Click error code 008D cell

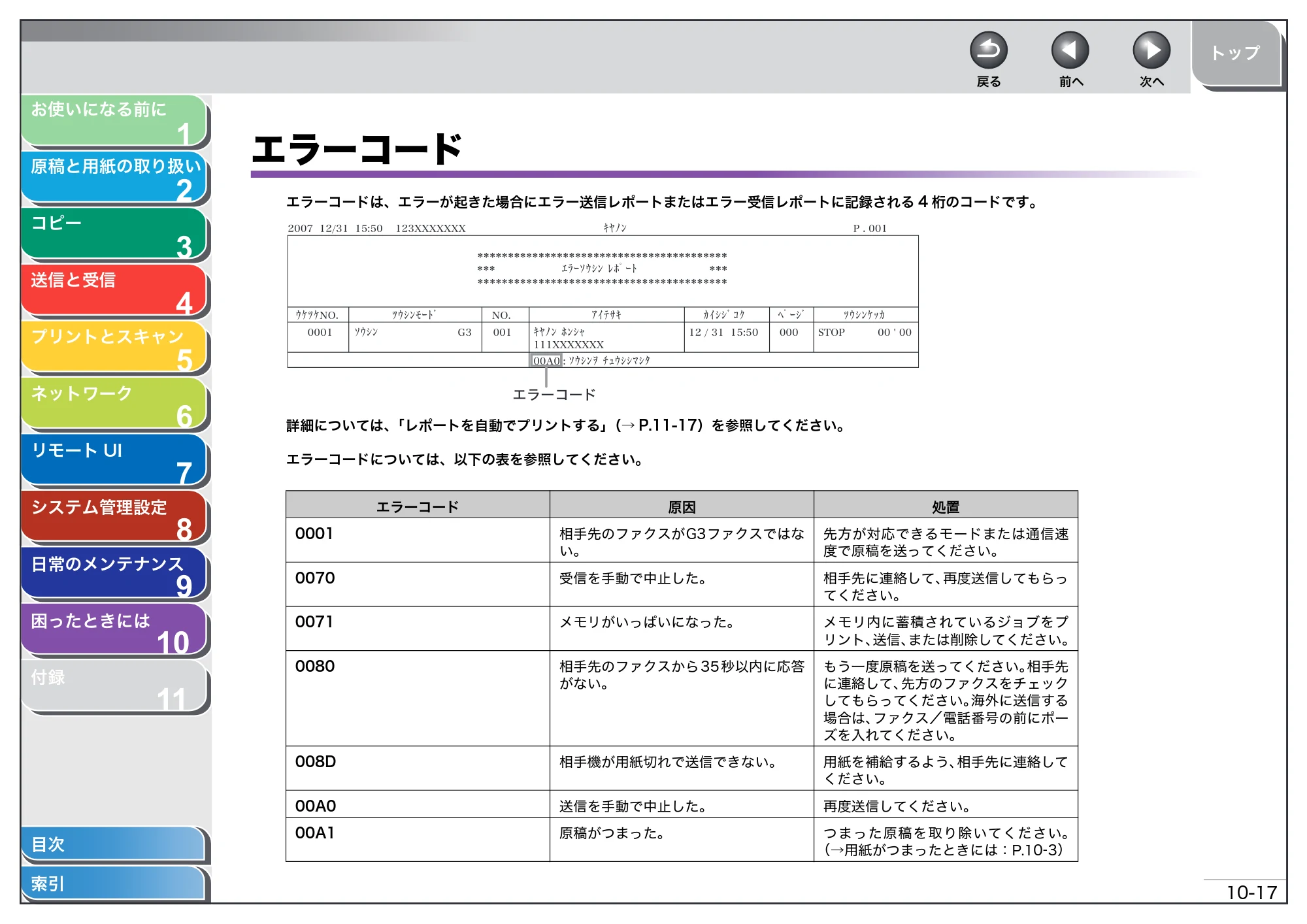click(x=418, y=768)
